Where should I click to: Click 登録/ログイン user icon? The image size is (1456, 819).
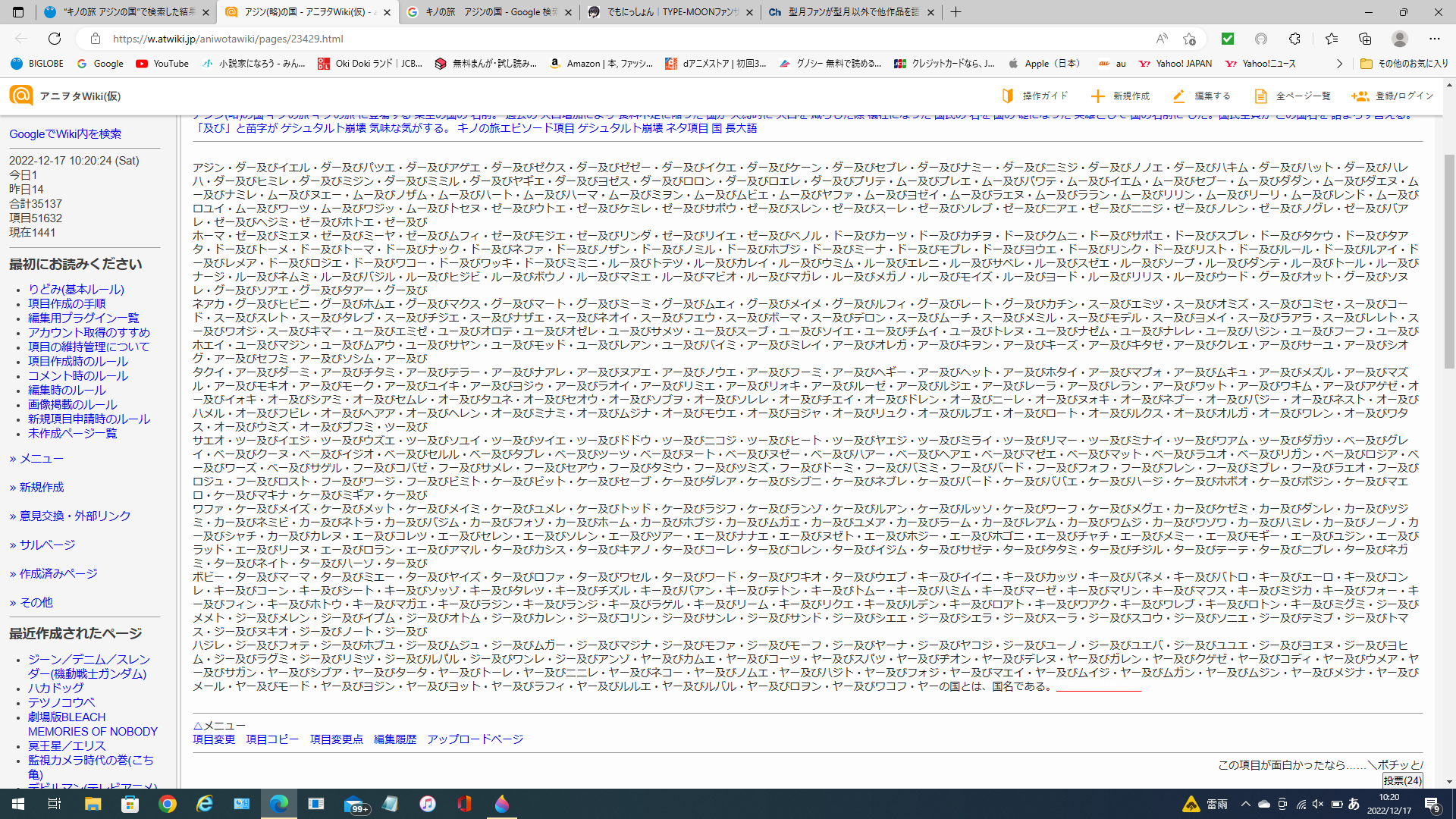pyautogui.click(x=1360, y=96)
